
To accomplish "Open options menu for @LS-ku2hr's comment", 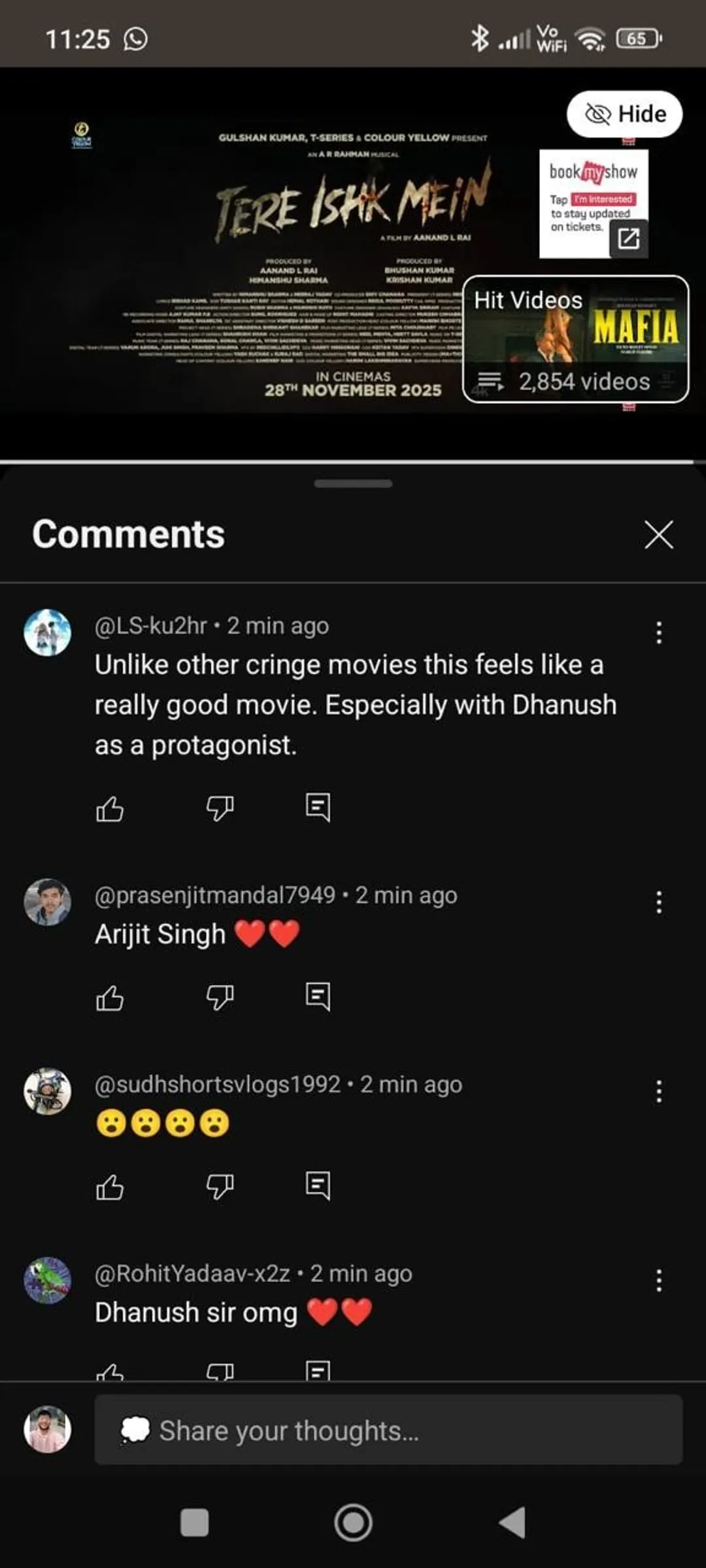I will click(x=659, y=632).
